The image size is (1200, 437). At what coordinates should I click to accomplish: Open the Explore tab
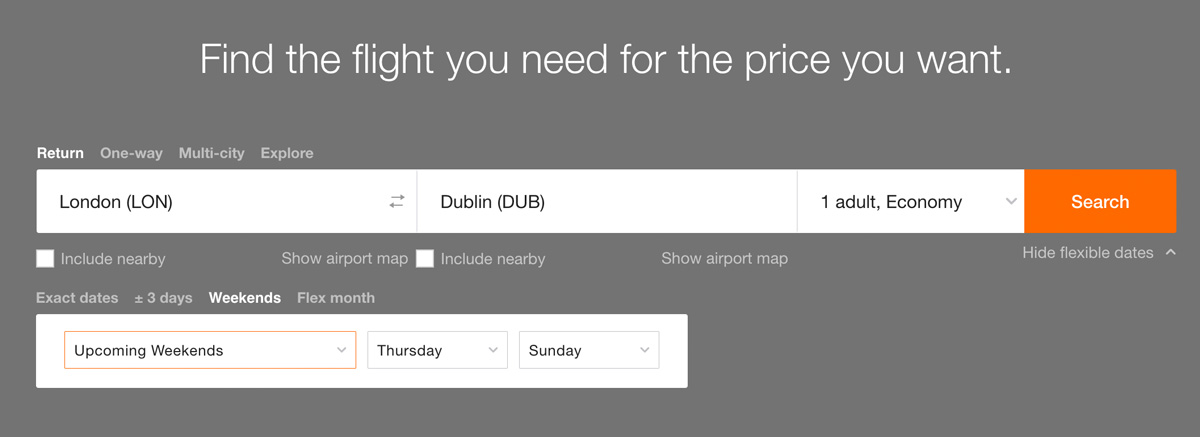point(287,153)
